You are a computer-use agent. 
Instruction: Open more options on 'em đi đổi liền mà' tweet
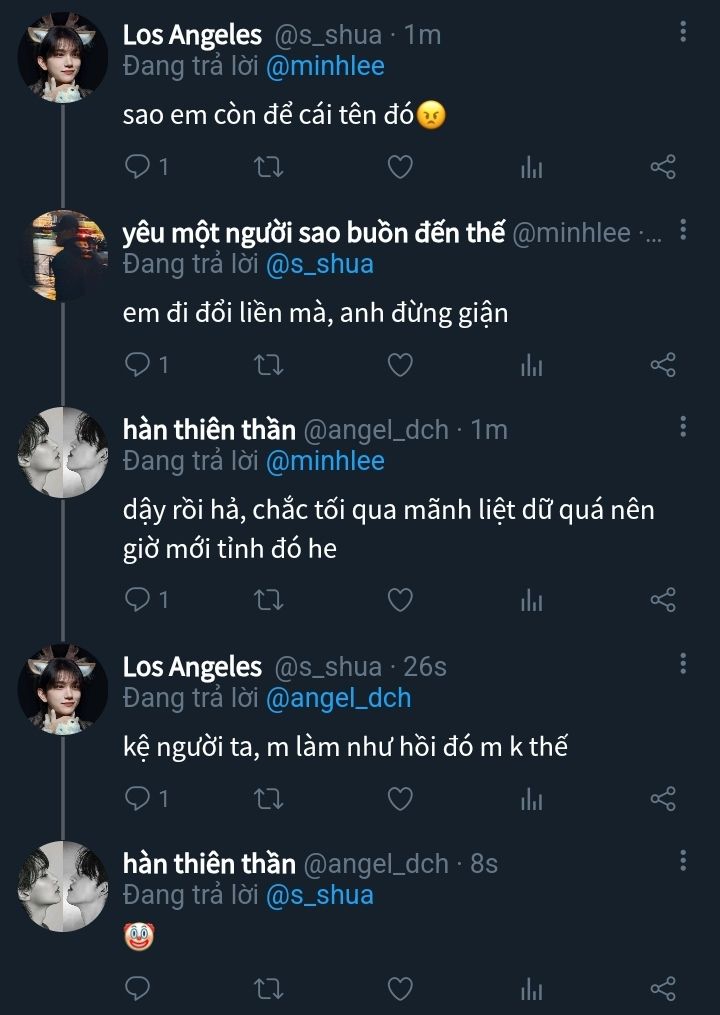point(683,231)
